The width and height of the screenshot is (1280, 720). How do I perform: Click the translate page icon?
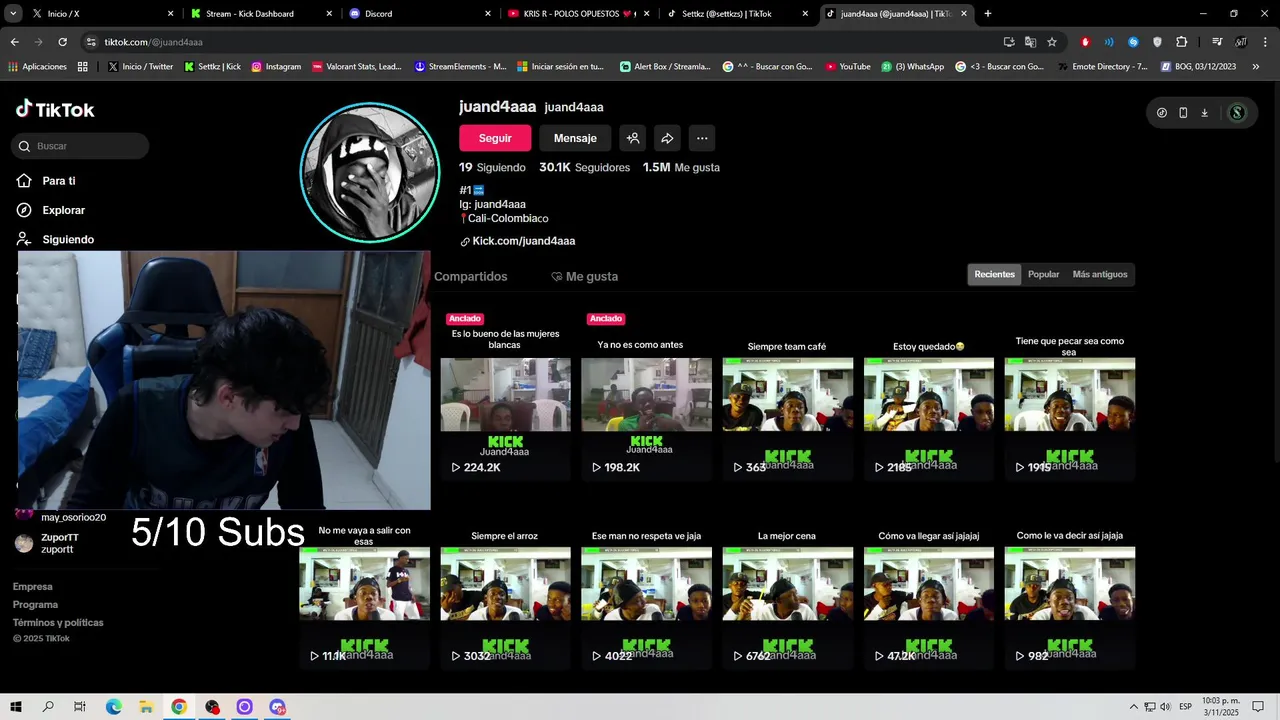point(1030,42)
